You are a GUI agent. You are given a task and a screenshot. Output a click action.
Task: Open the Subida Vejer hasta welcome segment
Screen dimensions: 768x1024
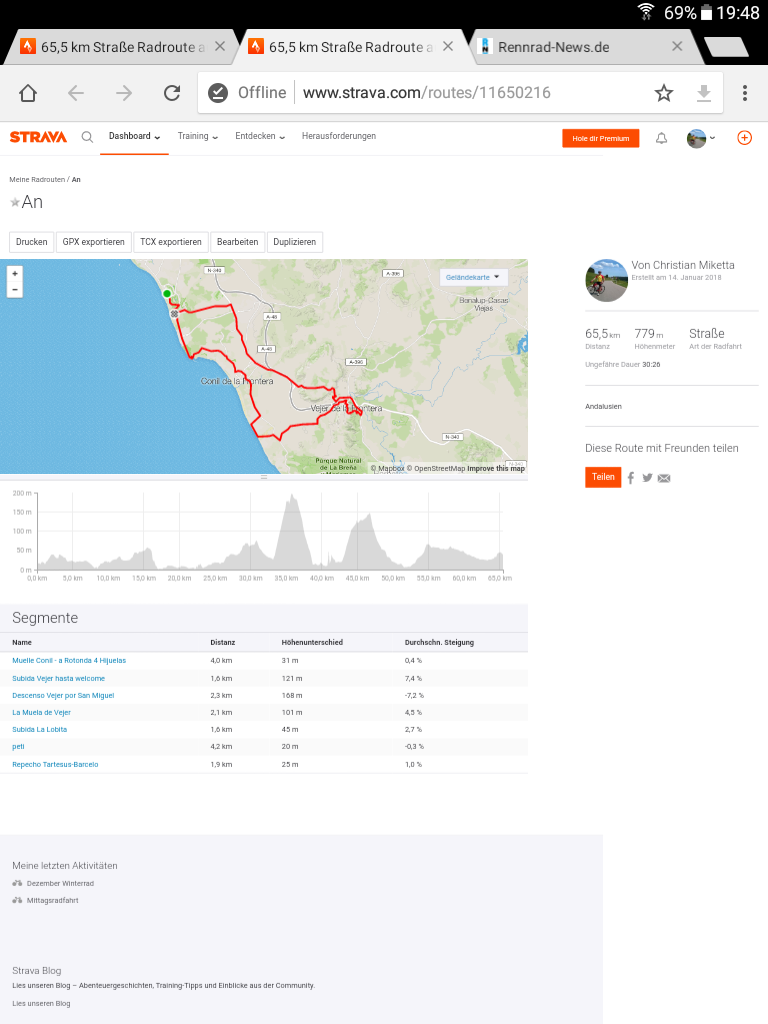(58, 678)
